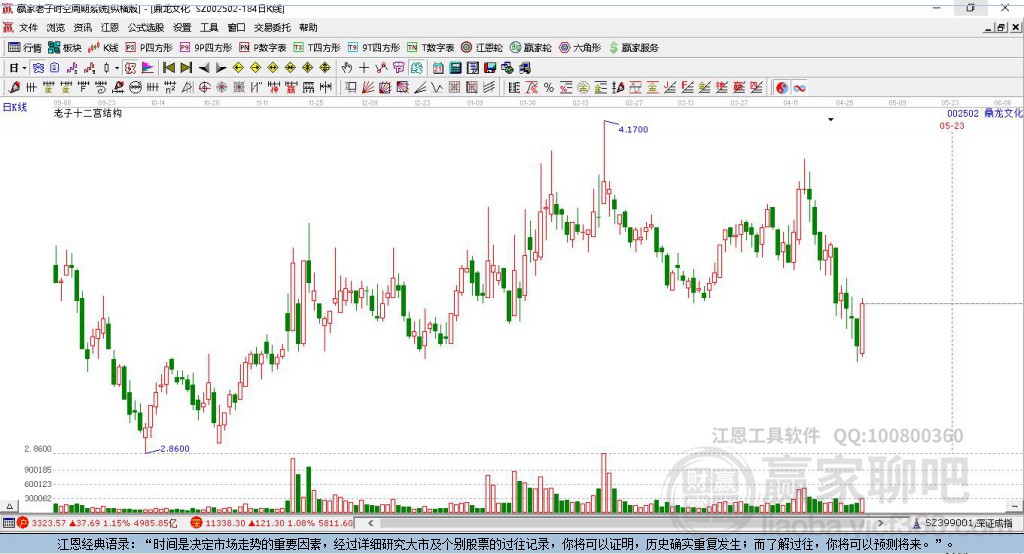
Task: Click the 沪 index 3323.57 status entry
Action: pos(97,523)
